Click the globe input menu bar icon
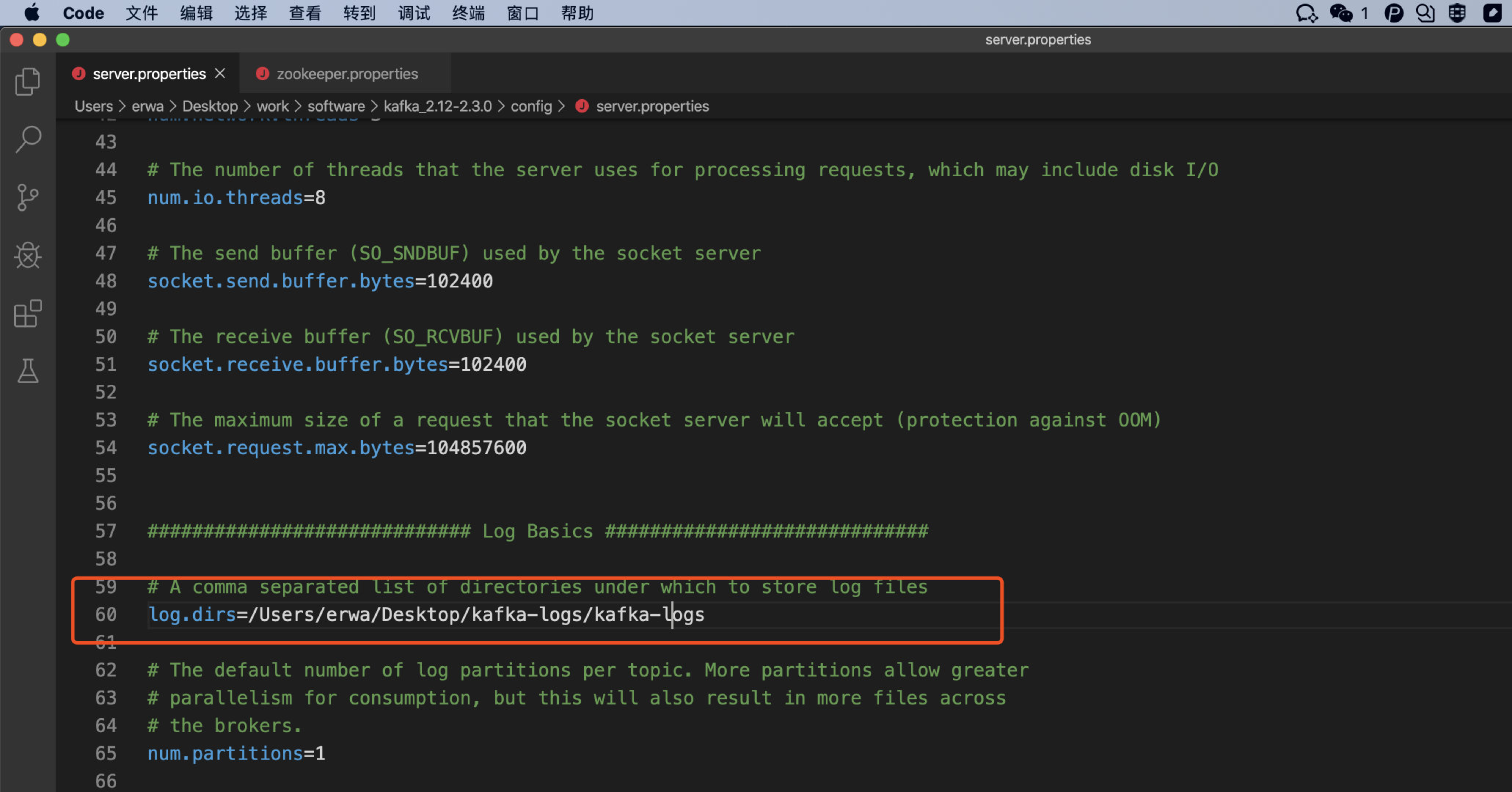The width and height of the screenshot is (1512, 792). [x=1457, y=13]
